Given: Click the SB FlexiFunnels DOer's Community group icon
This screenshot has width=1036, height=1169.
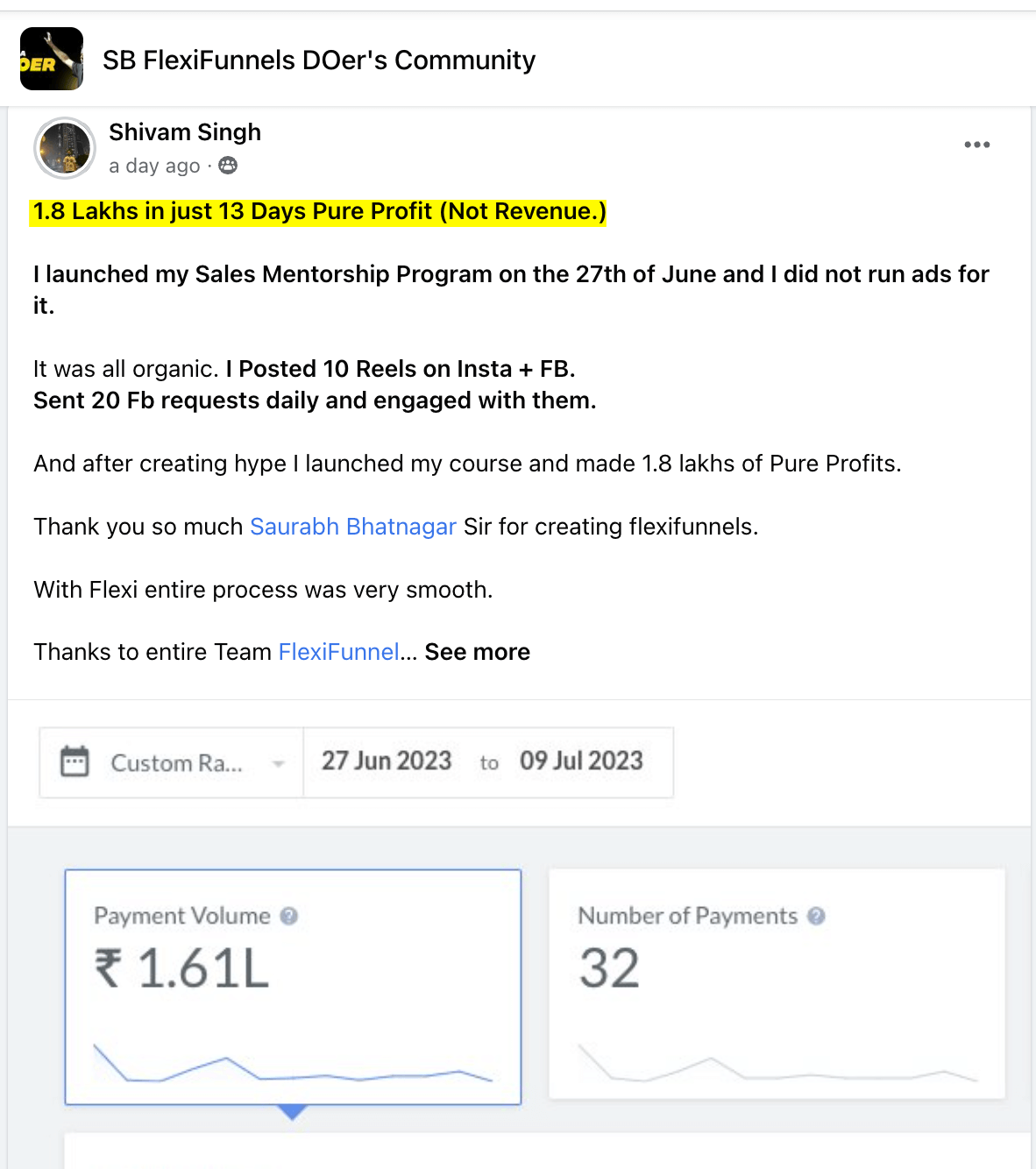Looking at the screenshot, I should click(50, 60).
